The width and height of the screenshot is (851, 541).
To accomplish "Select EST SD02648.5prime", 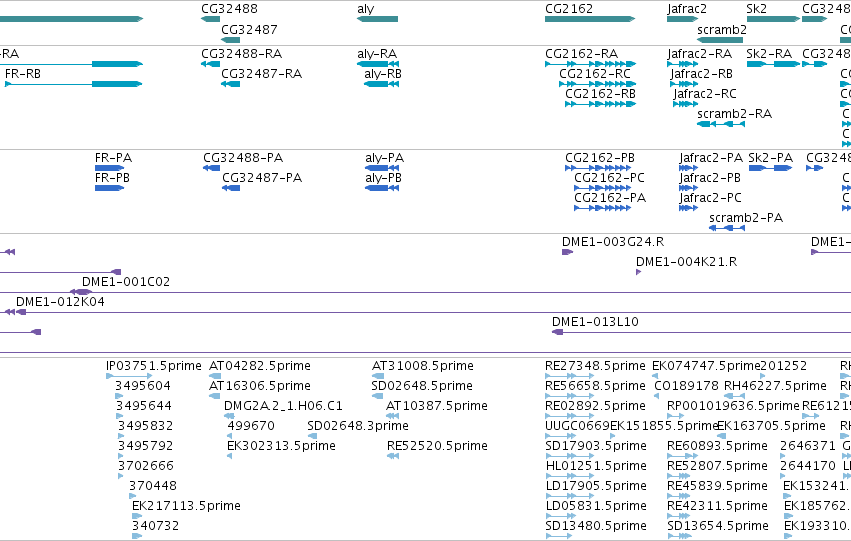I will pos(377,396).
